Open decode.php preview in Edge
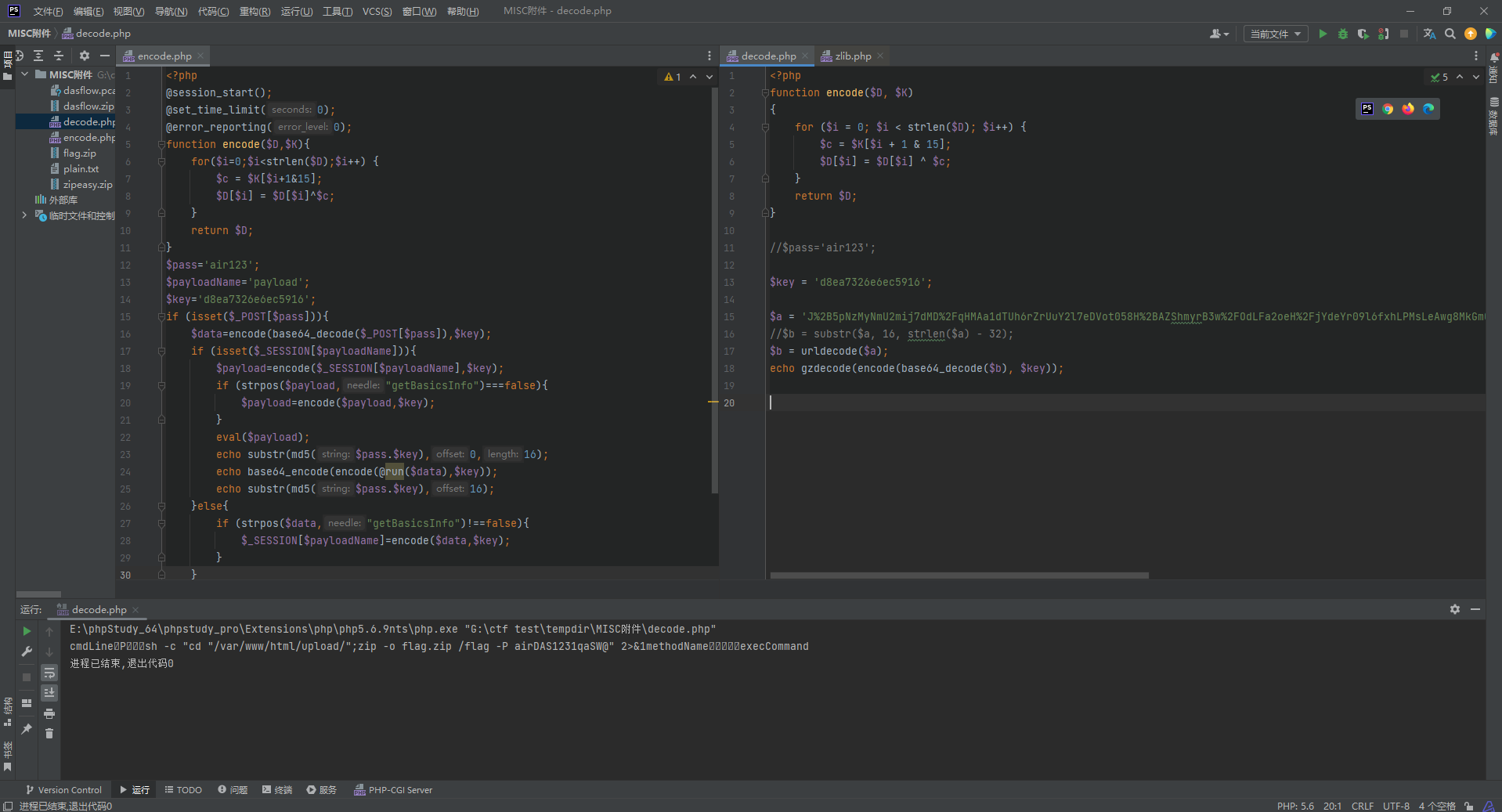The height and width of the screenshot is (812, 1502). (1428, 109)
